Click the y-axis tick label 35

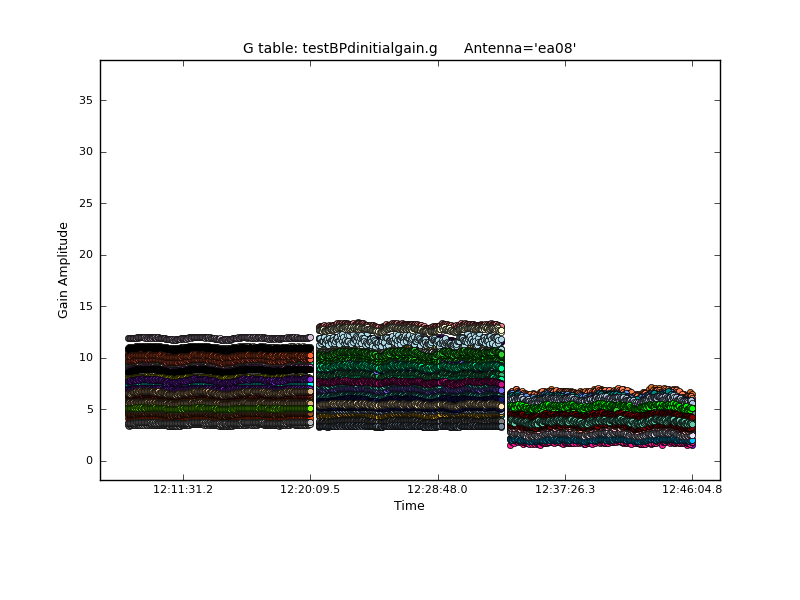85,100
